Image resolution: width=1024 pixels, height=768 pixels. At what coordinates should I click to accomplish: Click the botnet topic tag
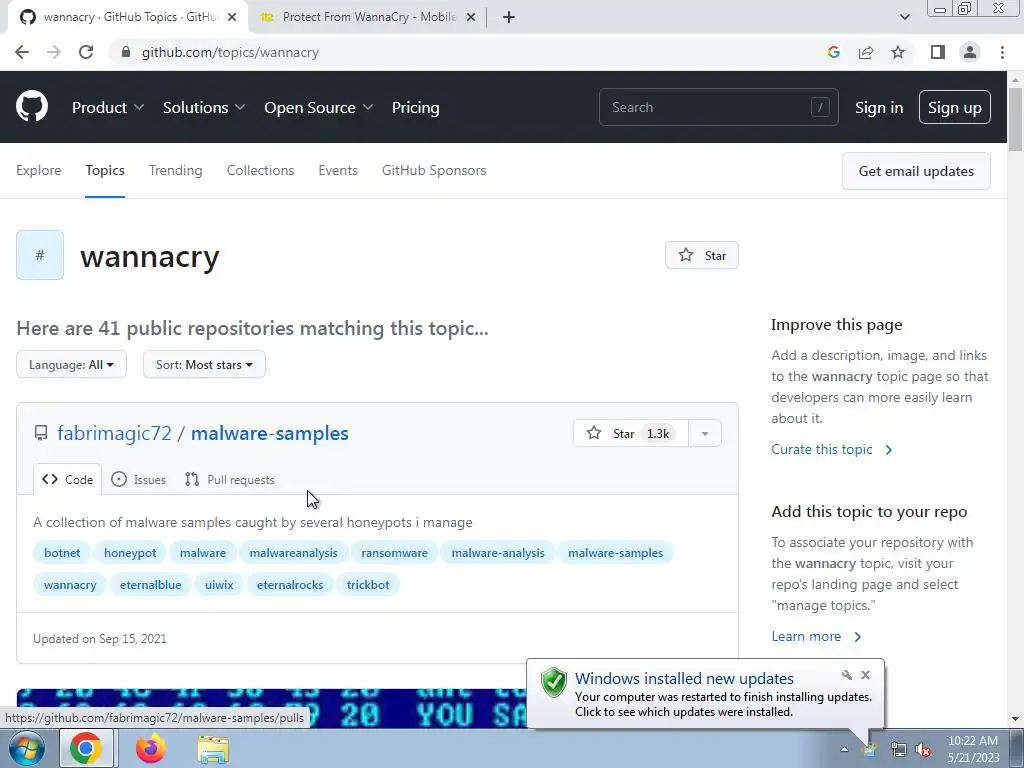coord(62,552)
